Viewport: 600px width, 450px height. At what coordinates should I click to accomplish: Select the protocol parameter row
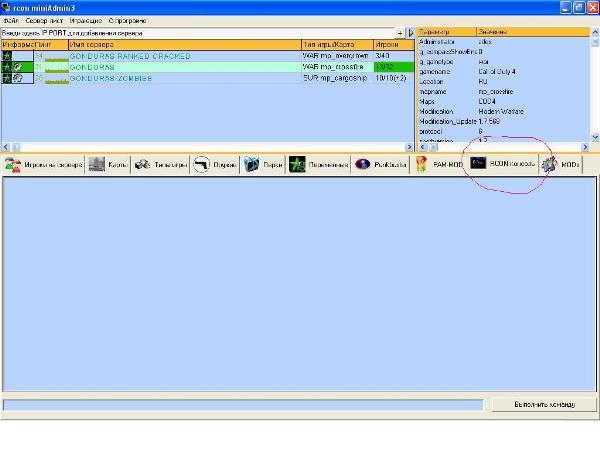coord(503,131)
